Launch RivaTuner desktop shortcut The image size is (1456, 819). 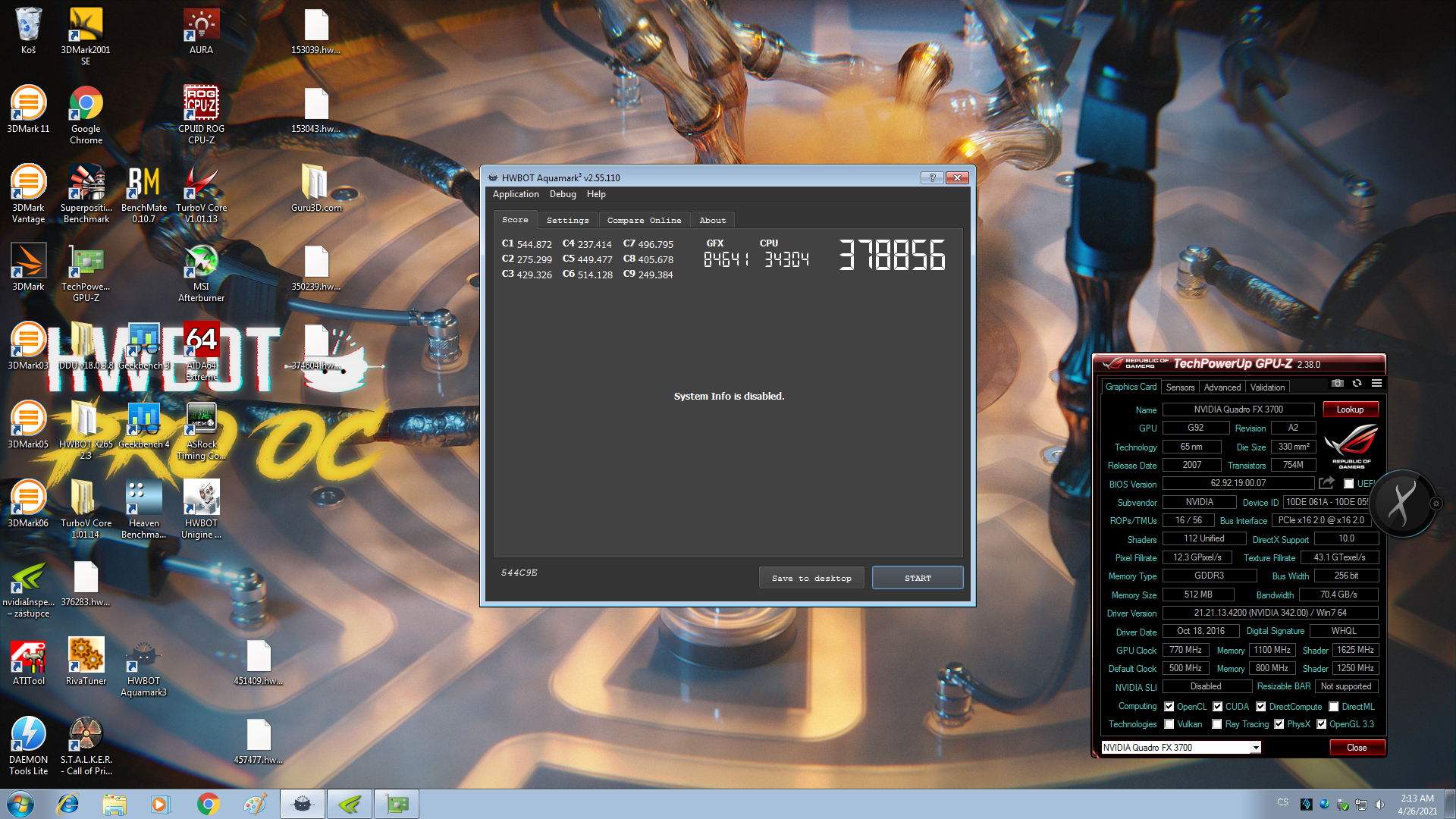pyautogui.click(x=86, y=661)
